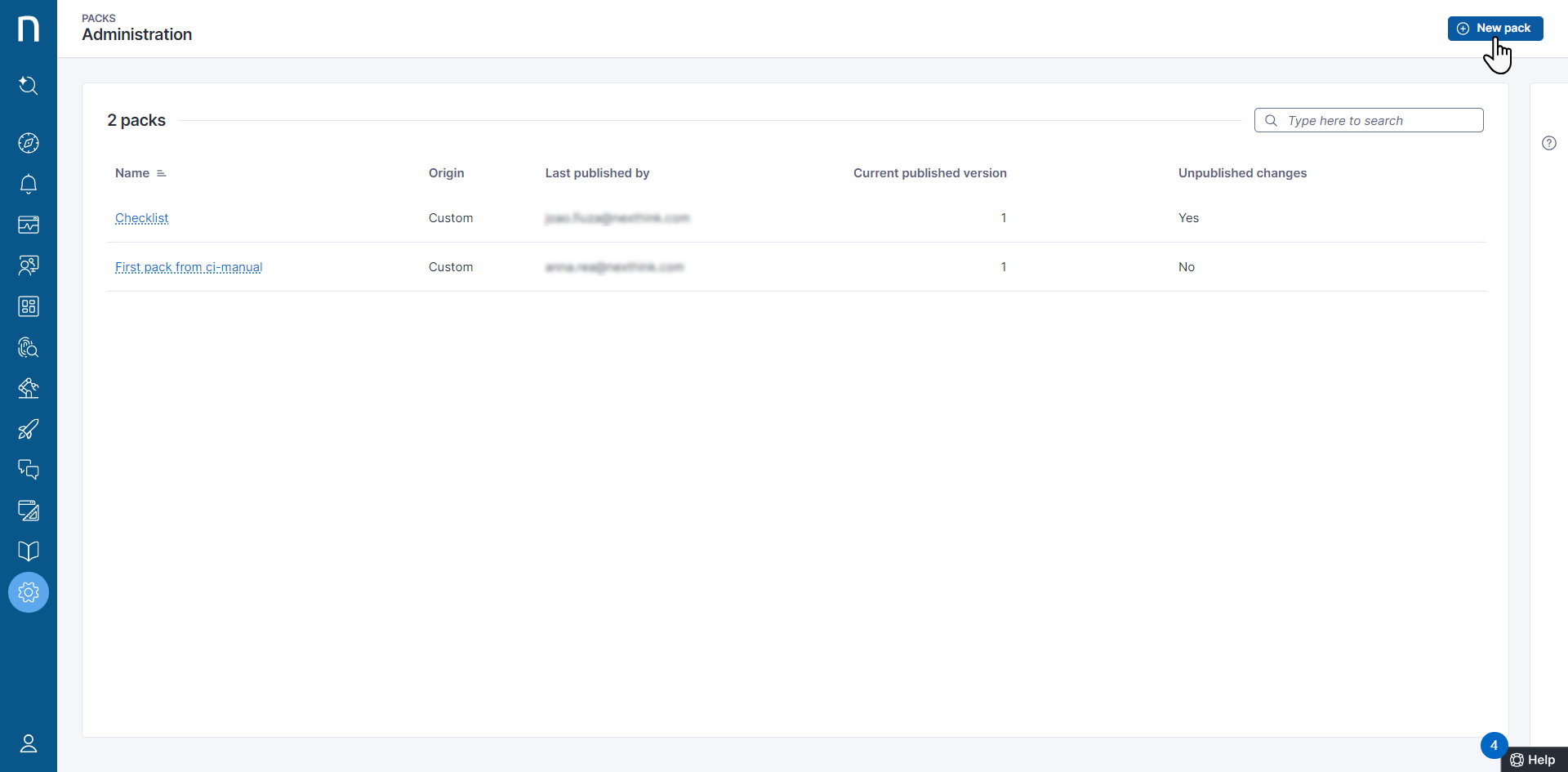Click the question mark help icon
This screenshot has height=772, width=1568.
click(1548, 143)
